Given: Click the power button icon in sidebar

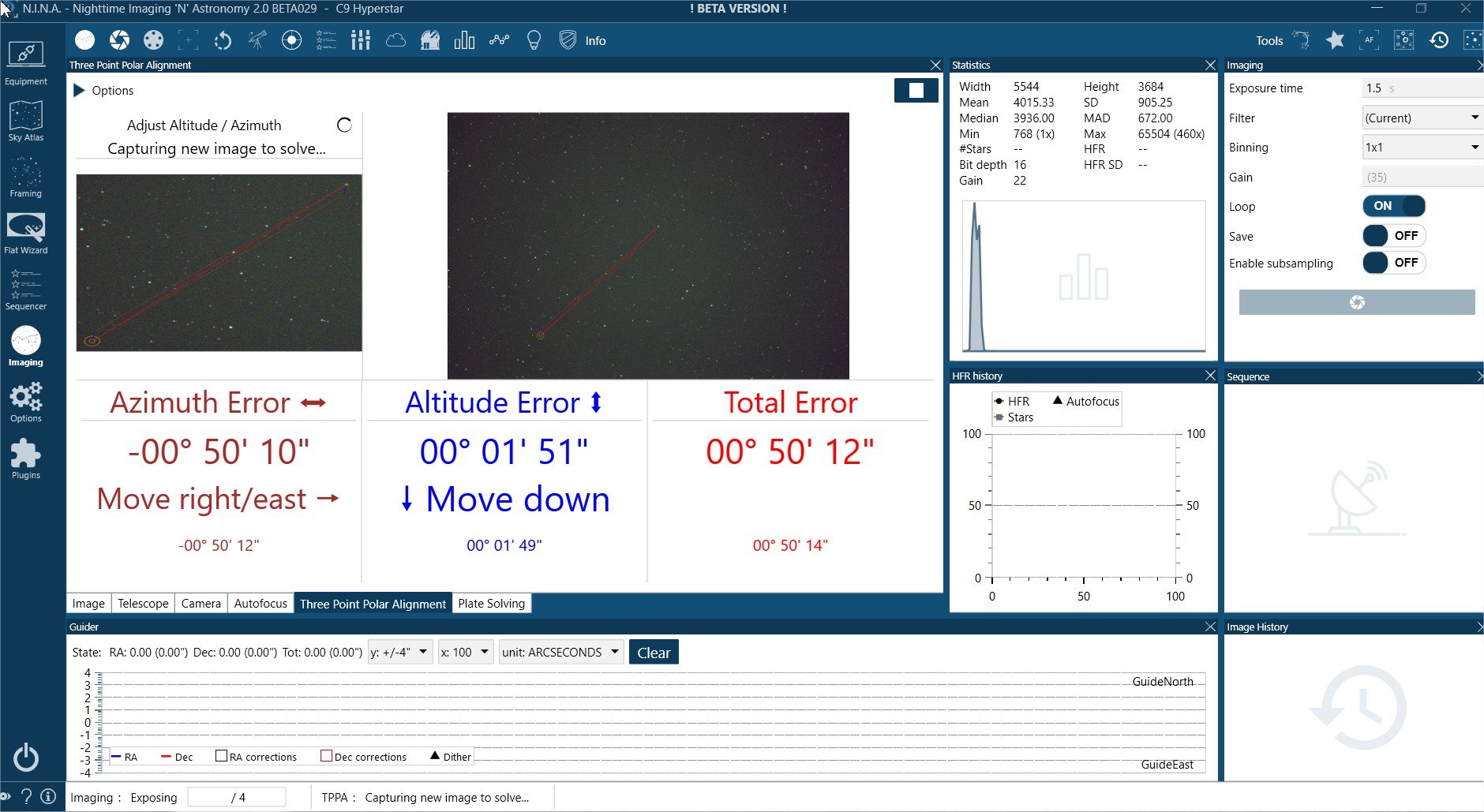Looking at the screenshot, I should click(x=26, y=757).
